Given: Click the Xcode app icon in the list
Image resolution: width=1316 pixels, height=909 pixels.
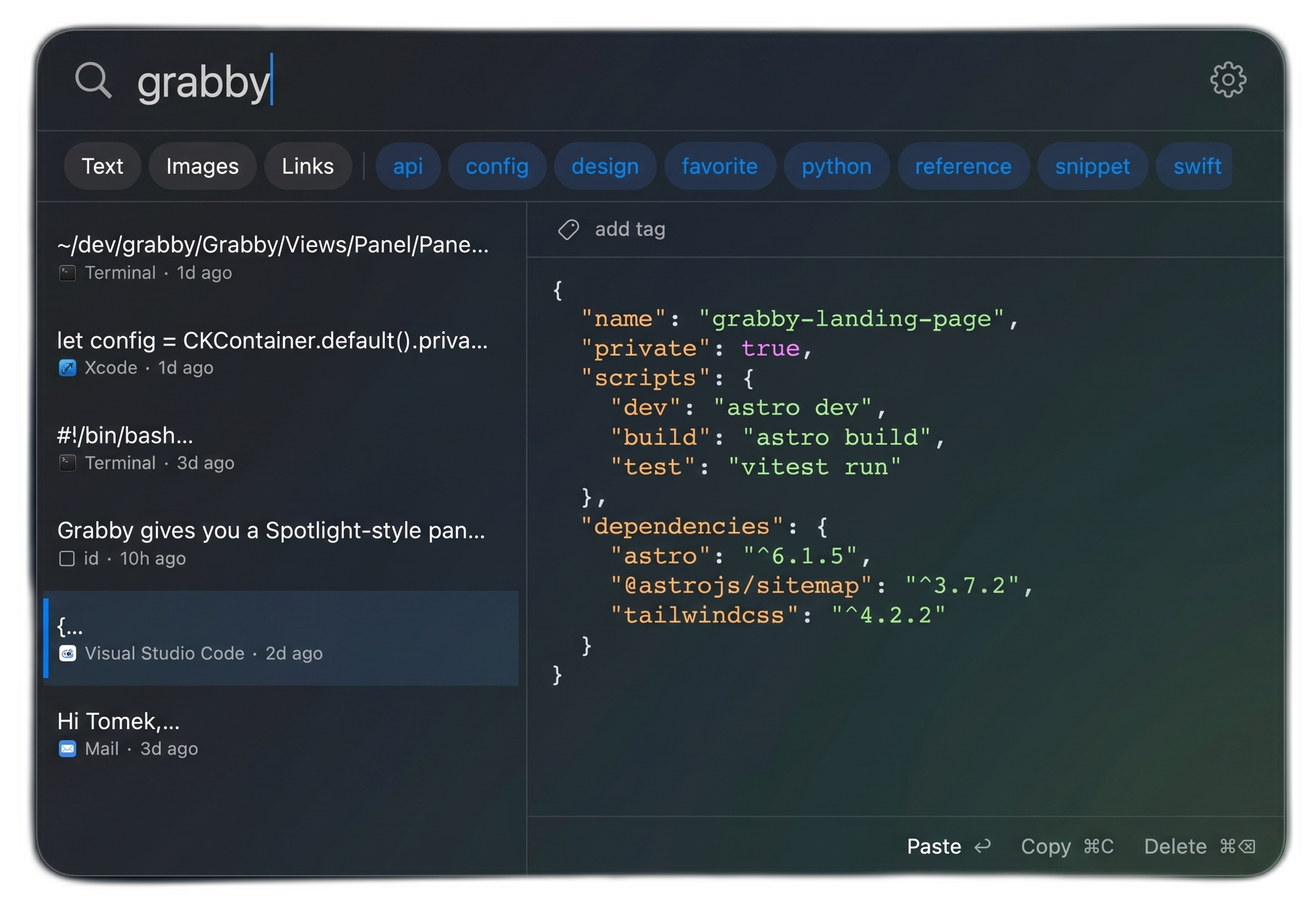Looking at the screenshot, I should (x=67, y=368).
